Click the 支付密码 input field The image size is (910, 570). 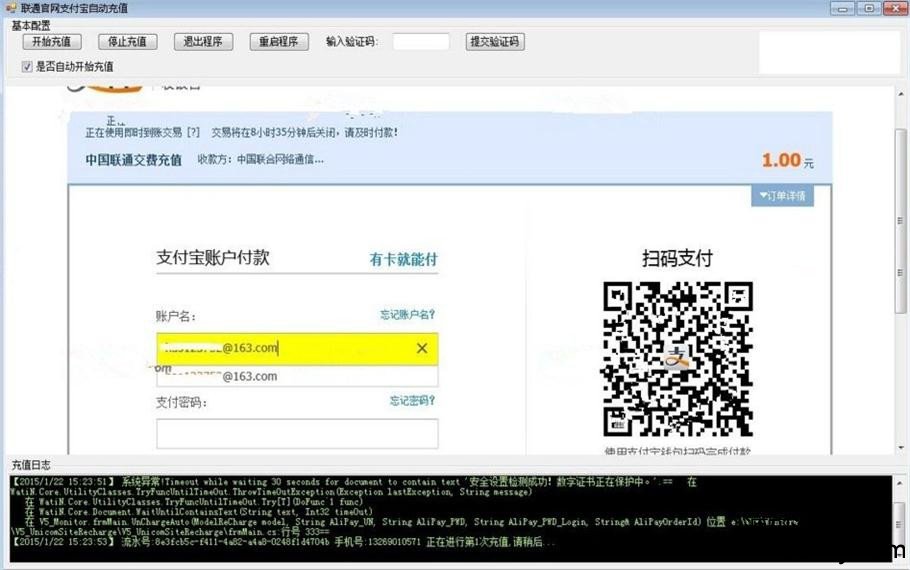297,434
